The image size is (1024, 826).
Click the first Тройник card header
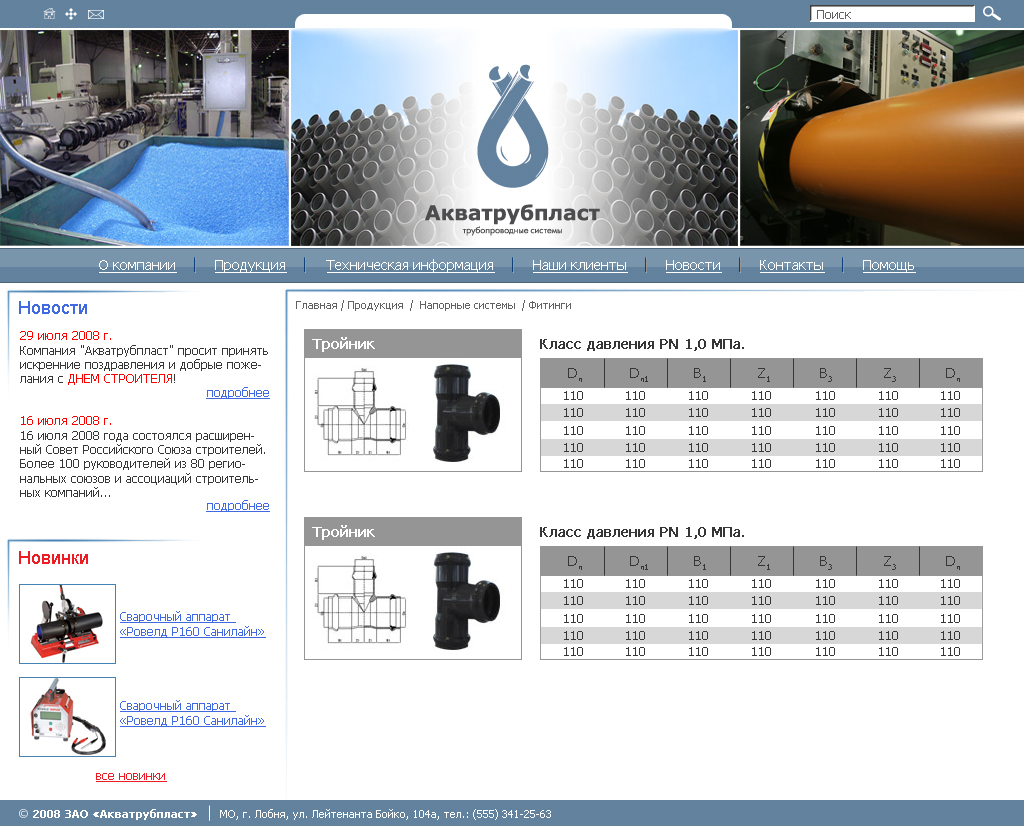413,343
